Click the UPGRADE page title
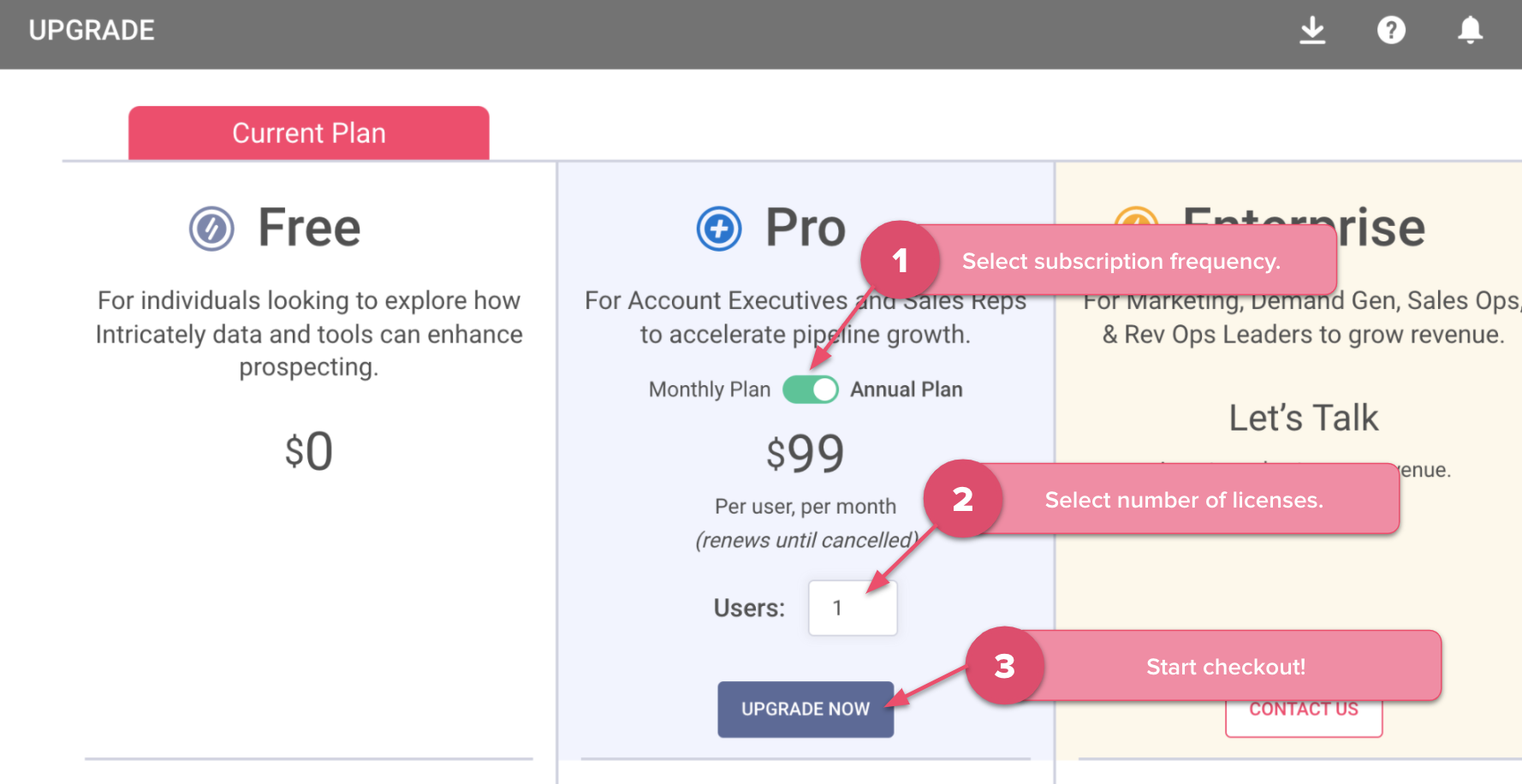 pos(92,31)
